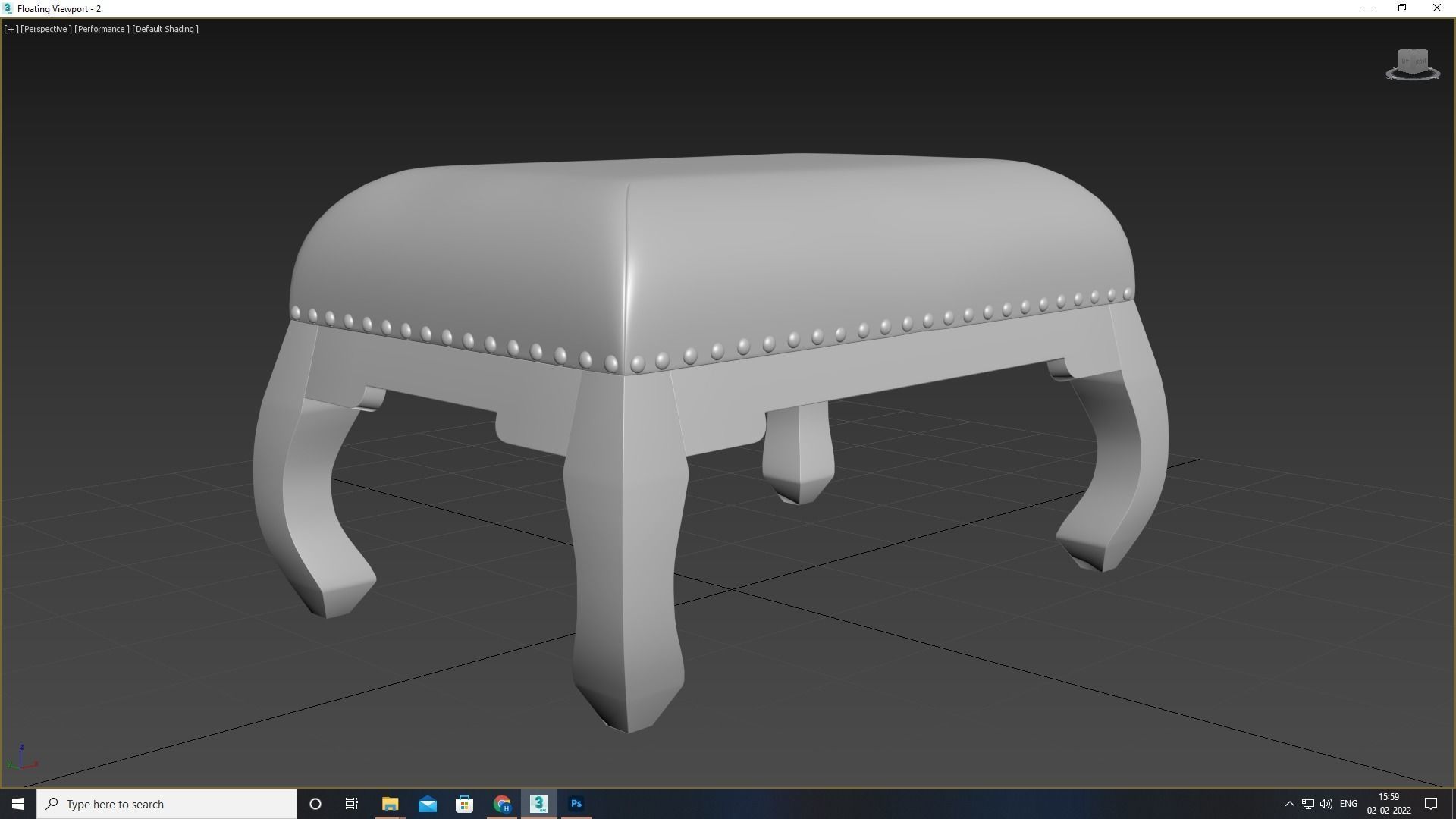Switch to Chrome on the taskbar
The height and width of the screenshot is (819, 1456).
coord(501,804)
